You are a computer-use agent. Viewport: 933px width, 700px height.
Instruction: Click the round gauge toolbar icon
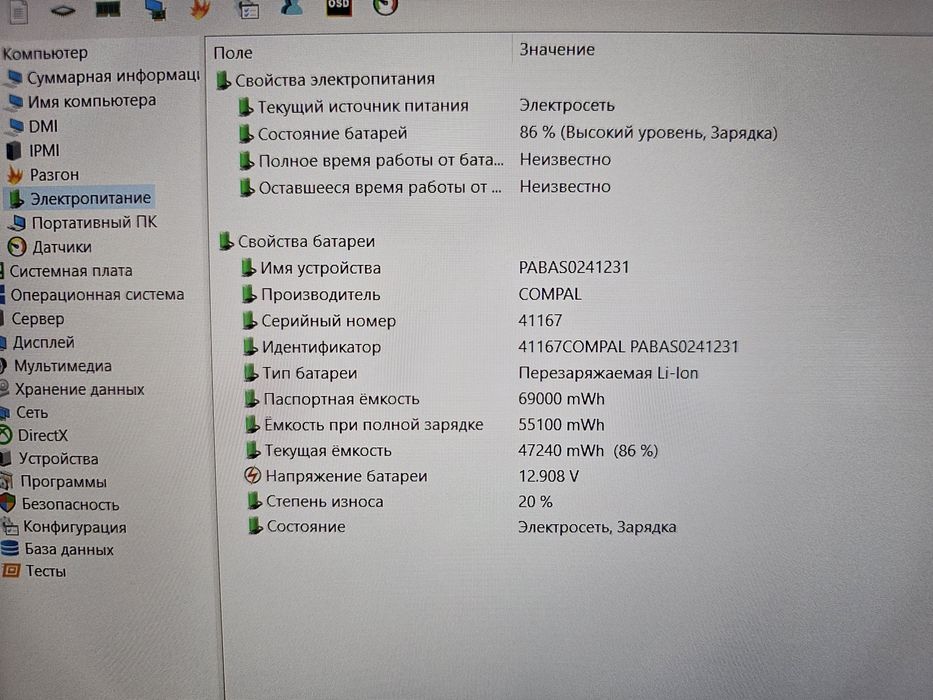(385, 7)
